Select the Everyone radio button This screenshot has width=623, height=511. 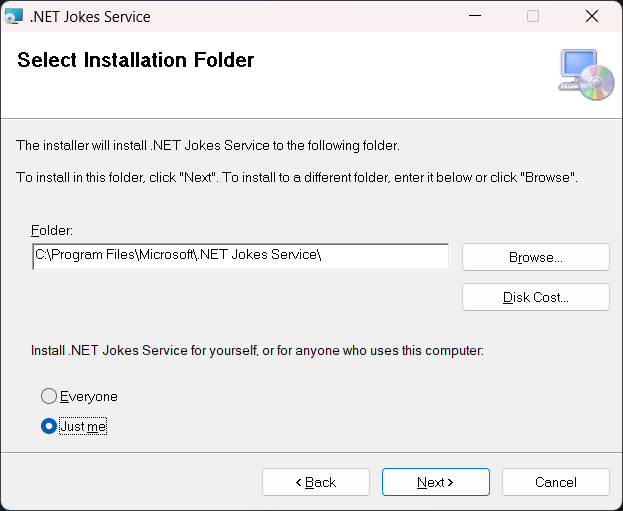pos(49,396)
